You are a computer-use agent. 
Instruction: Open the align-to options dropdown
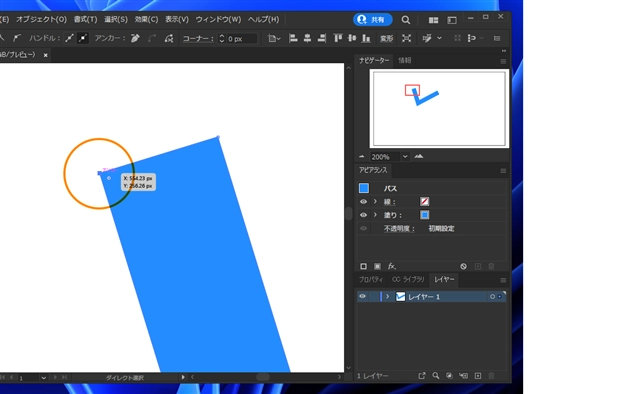(x=274, y=38)
